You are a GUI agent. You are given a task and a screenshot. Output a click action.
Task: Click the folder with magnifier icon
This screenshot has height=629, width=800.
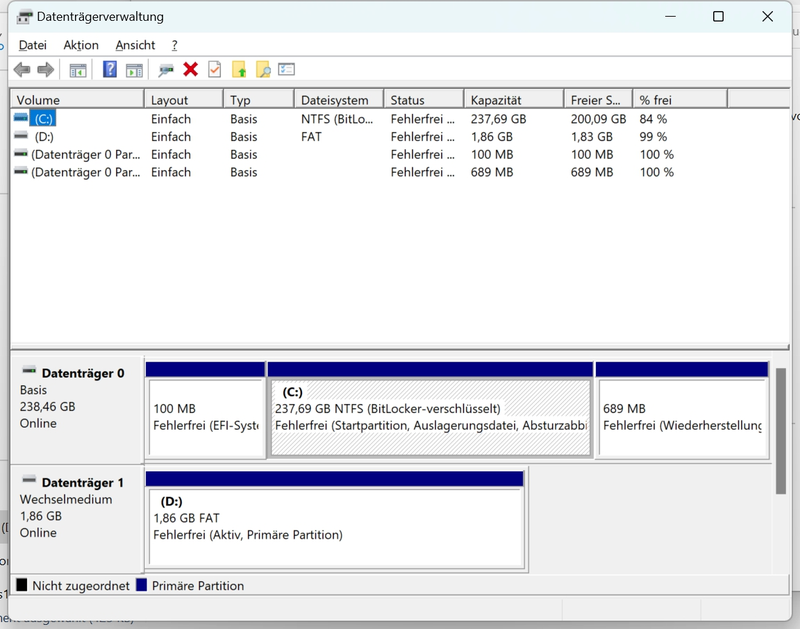(263, 70)
